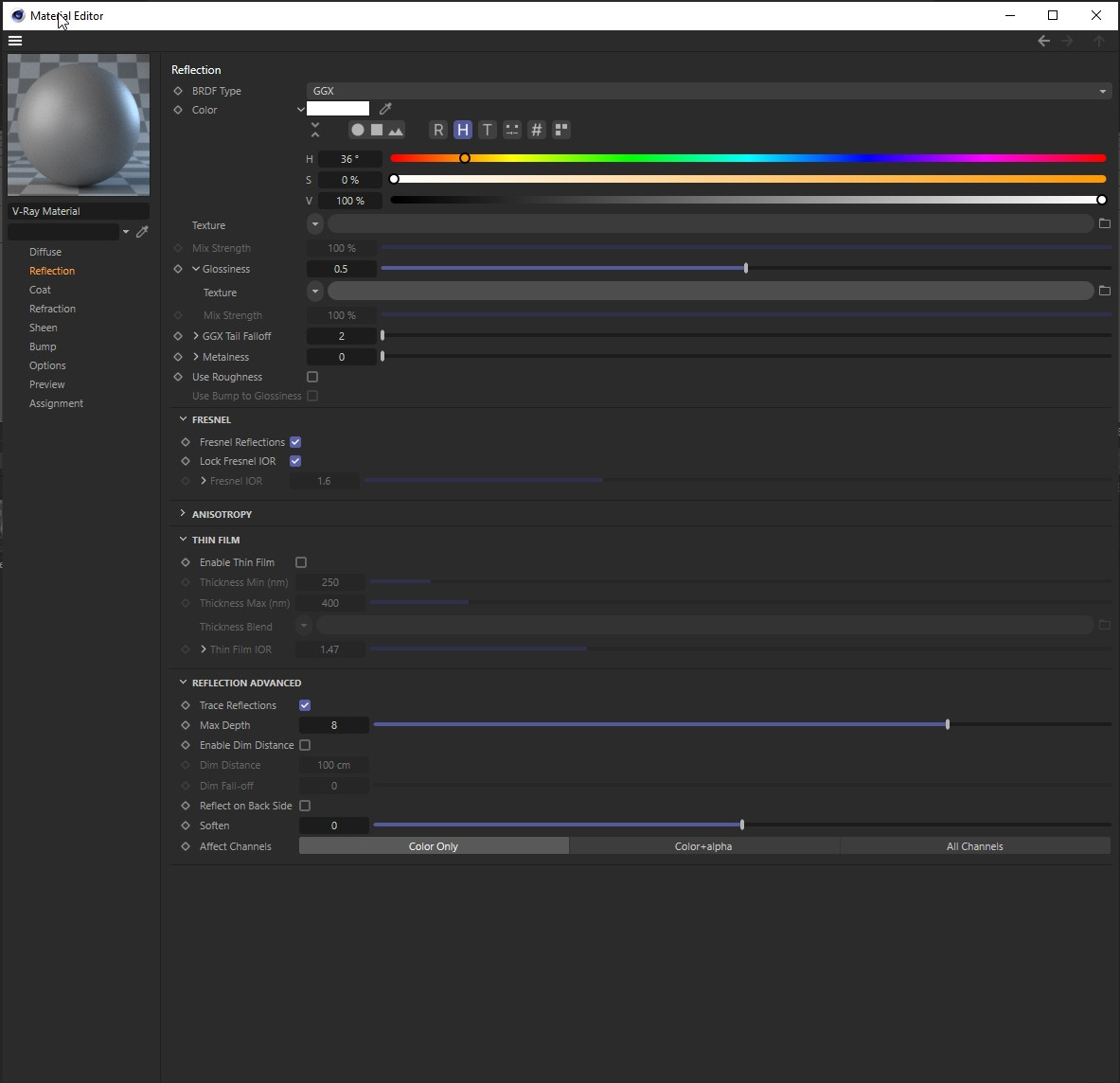This screenshot has width=1120, height=1083.
Task: Open the Coat channel
Action: (40, 290)
